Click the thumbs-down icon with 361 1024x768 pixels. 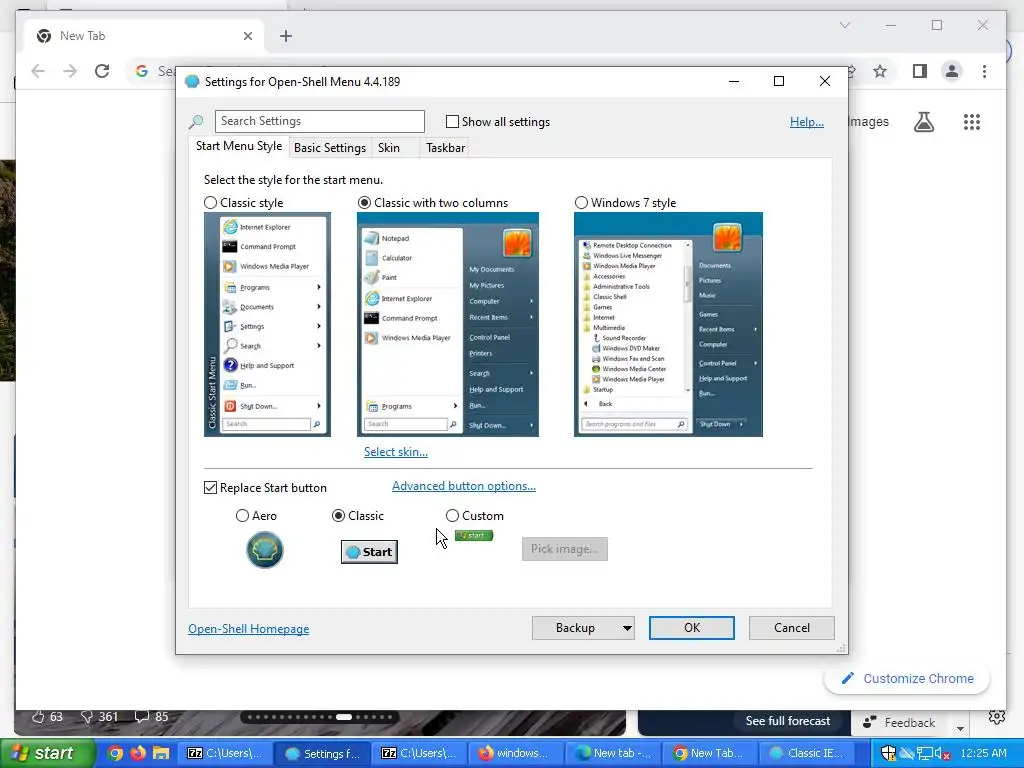point(87,716)
